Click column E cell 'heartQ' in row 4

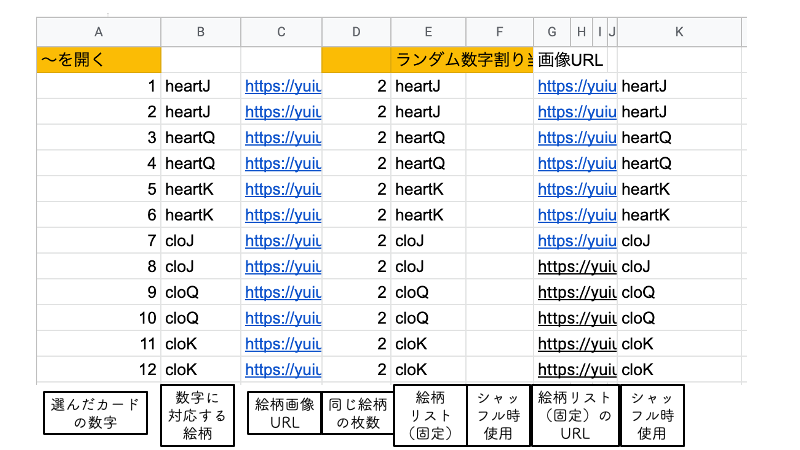(x=428, y=164)
